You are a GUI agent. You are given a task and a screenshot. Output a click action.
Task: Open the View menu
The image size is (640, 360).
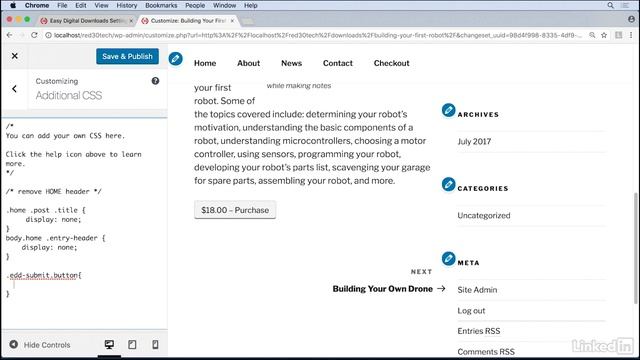point(101,5)
